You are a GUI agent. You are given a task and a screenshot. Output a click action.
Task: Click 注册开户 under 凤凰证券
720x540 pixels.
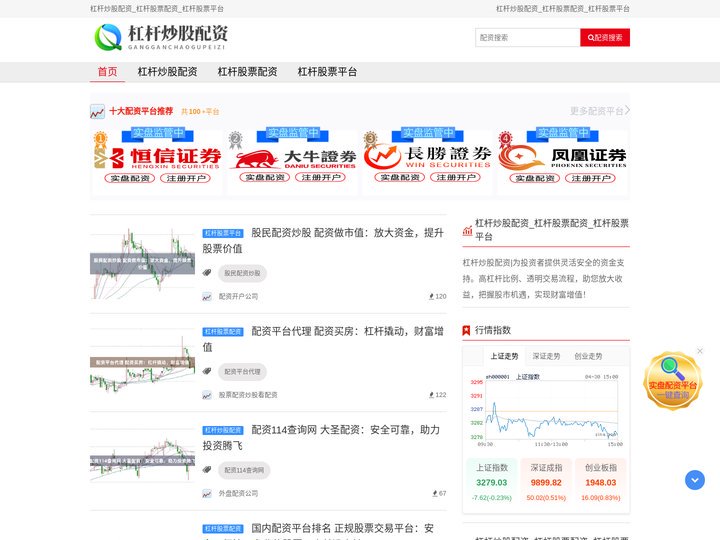point(590,178)
